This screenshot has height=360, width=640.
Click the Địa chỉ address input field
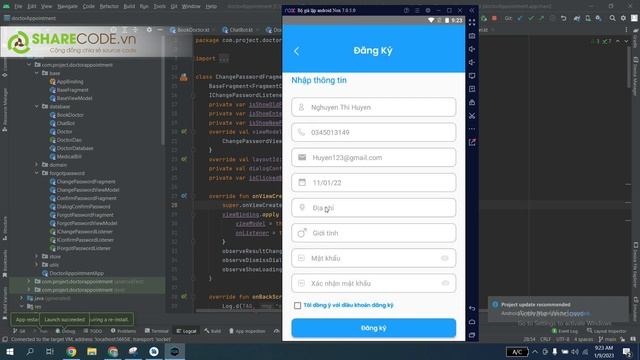point(373,208)
